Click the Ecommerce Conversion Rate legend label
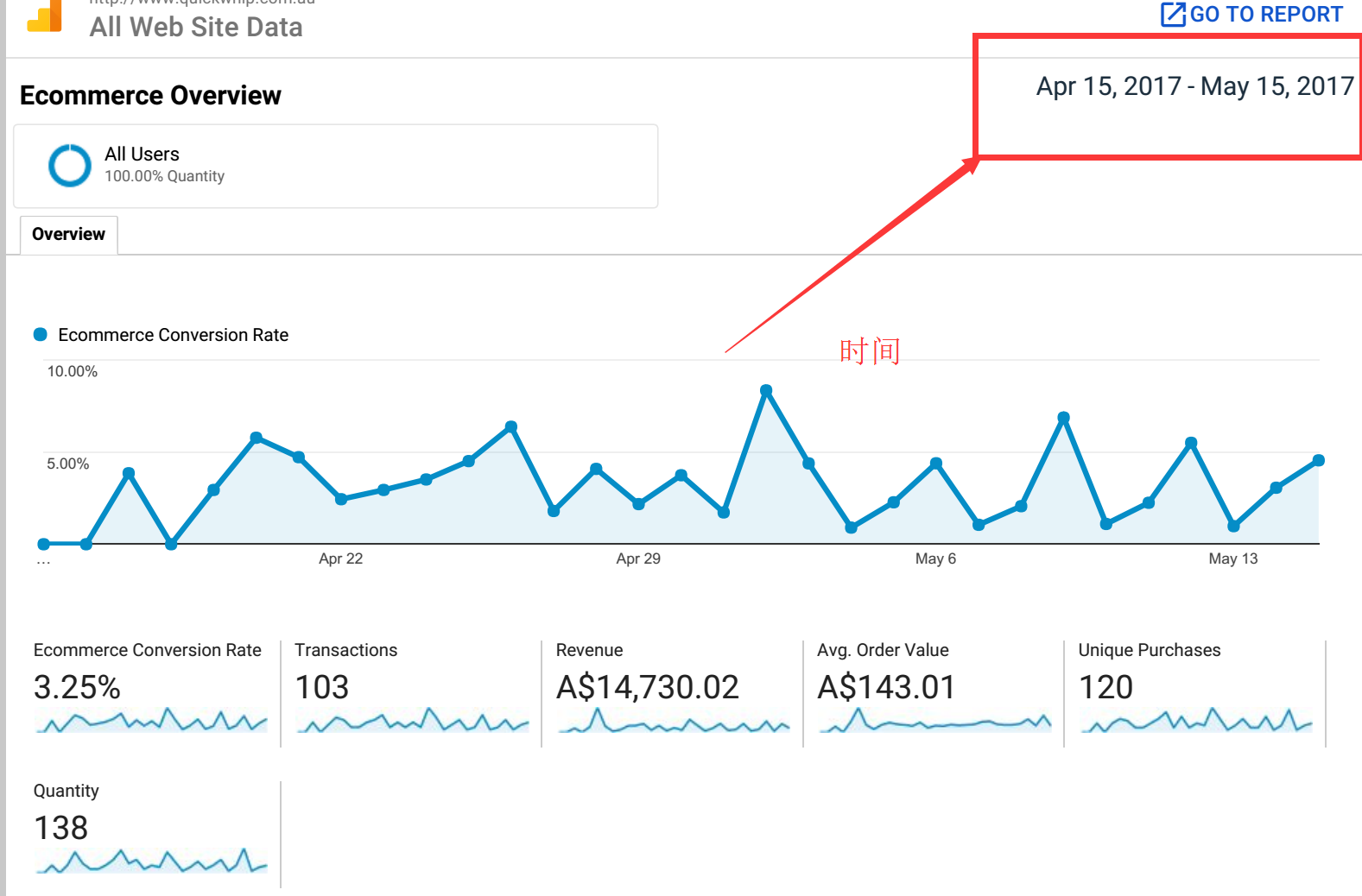This screenshot has width=1362, height=896. click(173, 335)
